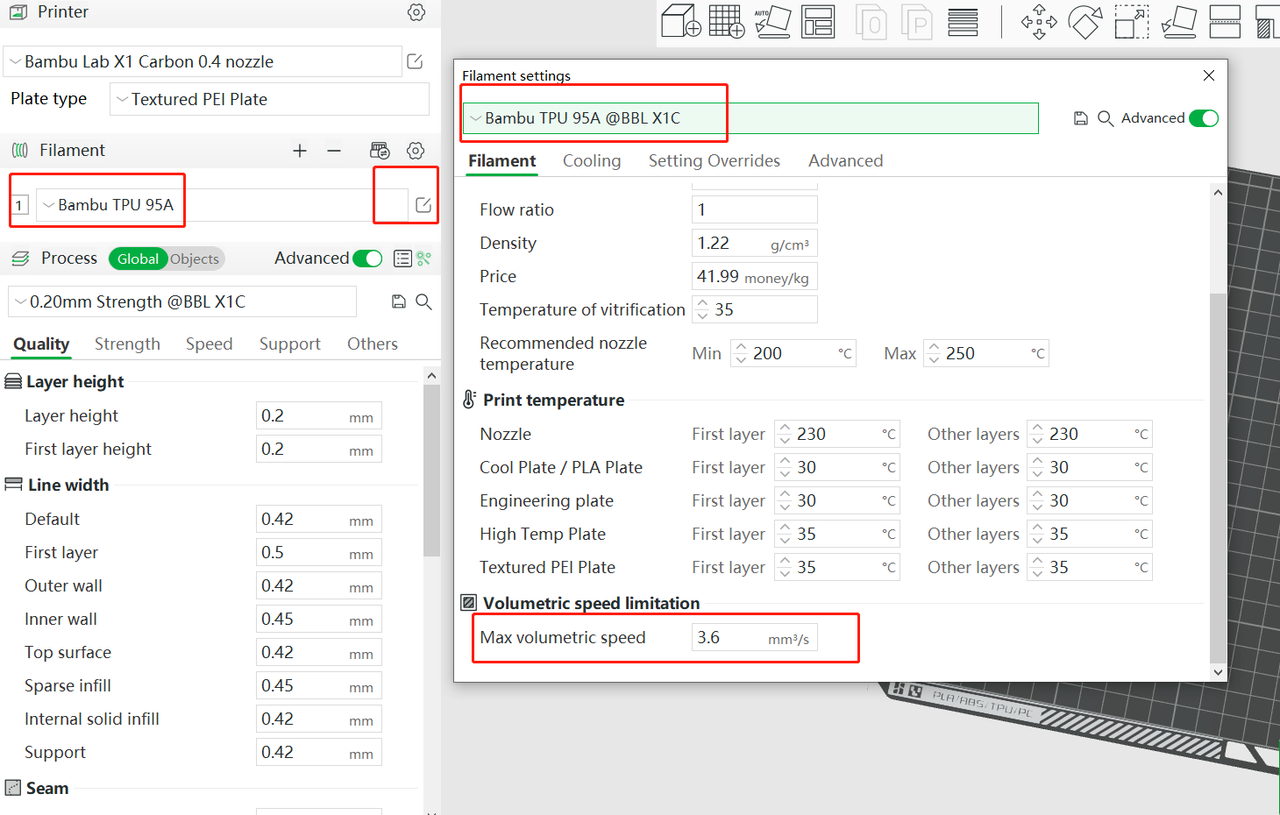Click the Sparse infill line width field
The height and width of the screenshot is (815, 1280).
click(x=318, y=686)
